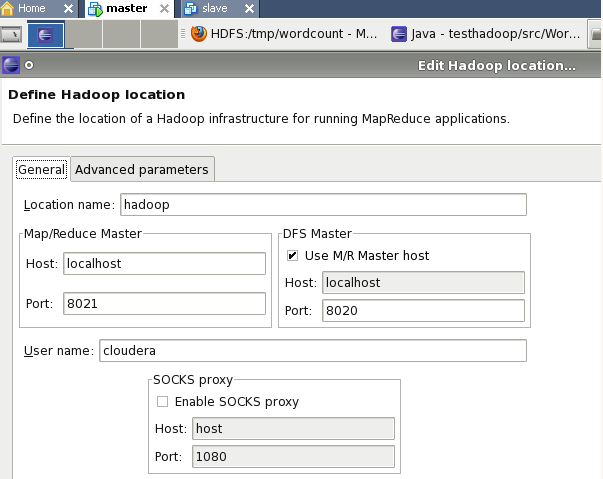Click the Firefox icon in the taskbar
The width and height of the screenshot is (603, 479).
[x=199, y=34]
